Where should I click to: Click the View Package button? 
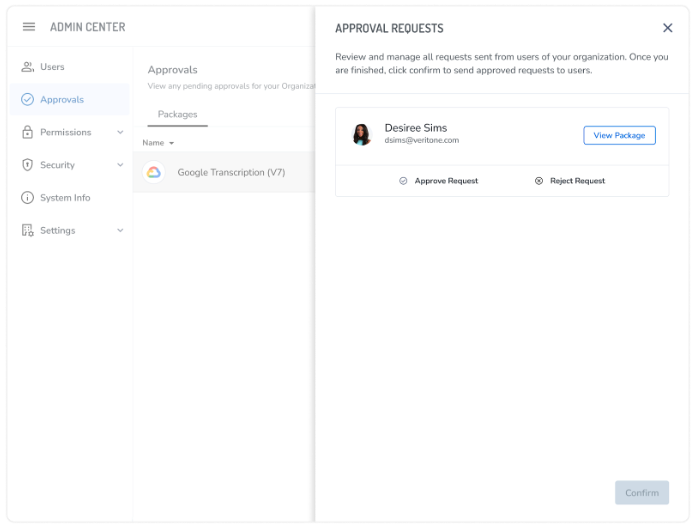point(619,135)
